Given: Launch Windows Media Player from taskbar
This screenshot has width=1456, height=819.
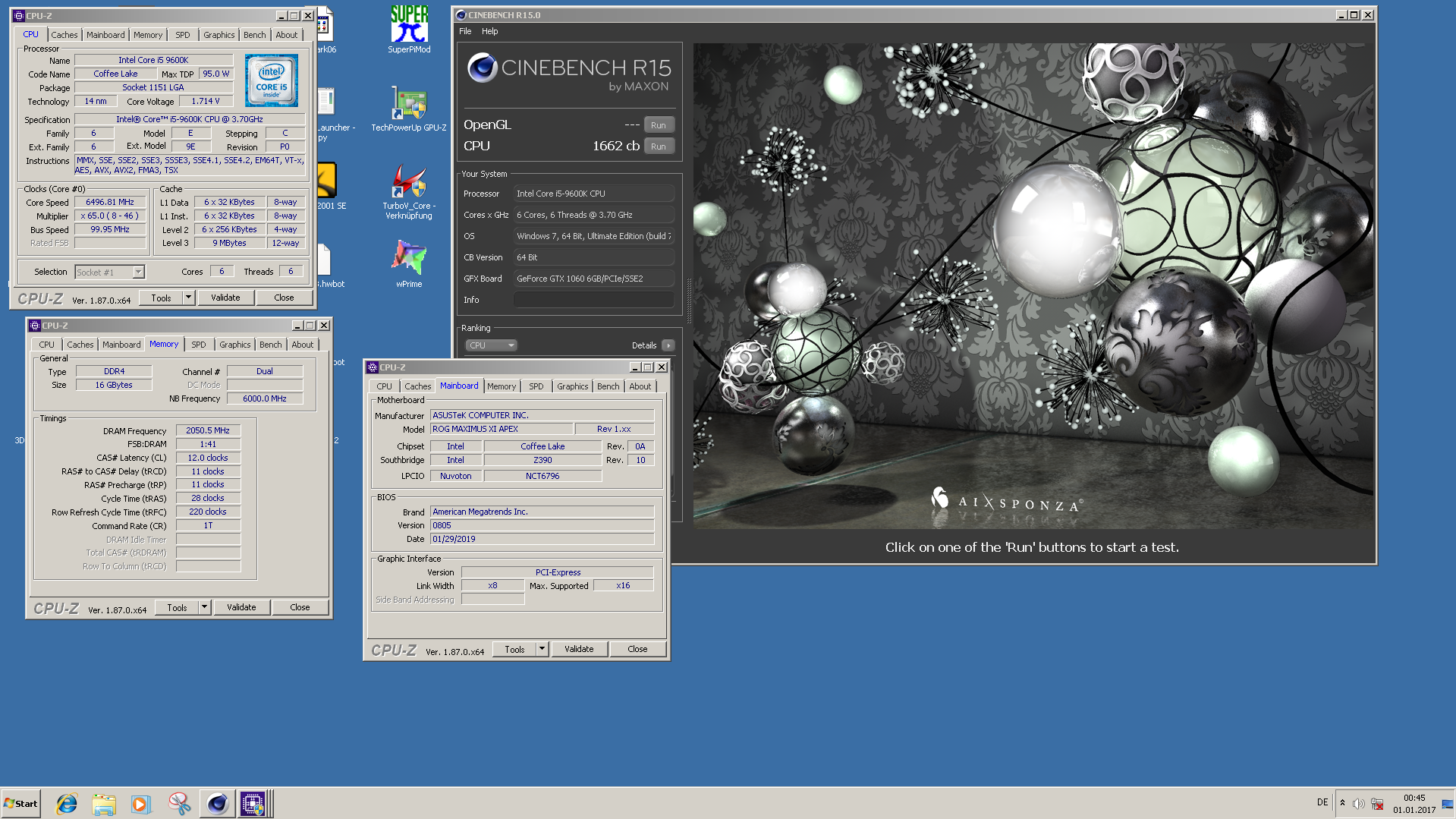Looking at the screenshot, I should 141,804.
